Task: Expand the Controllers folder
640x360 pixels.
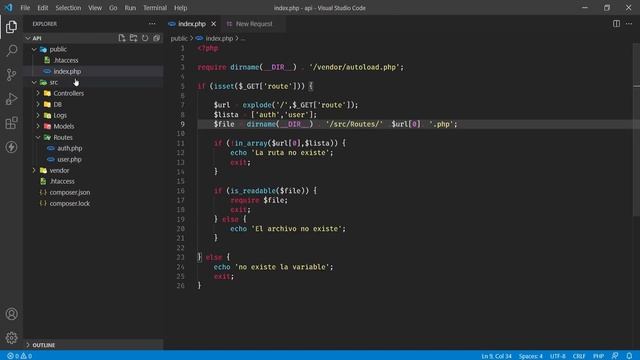Action: [38, 93]
